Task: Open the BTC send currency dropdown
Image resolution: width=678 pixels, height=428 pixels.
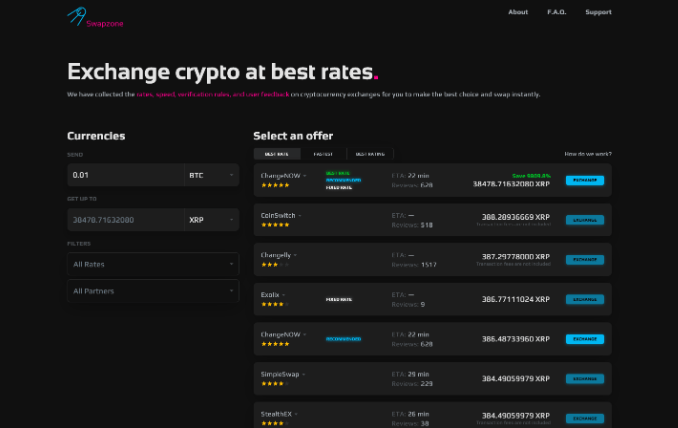Action: (x=211, y=175)
